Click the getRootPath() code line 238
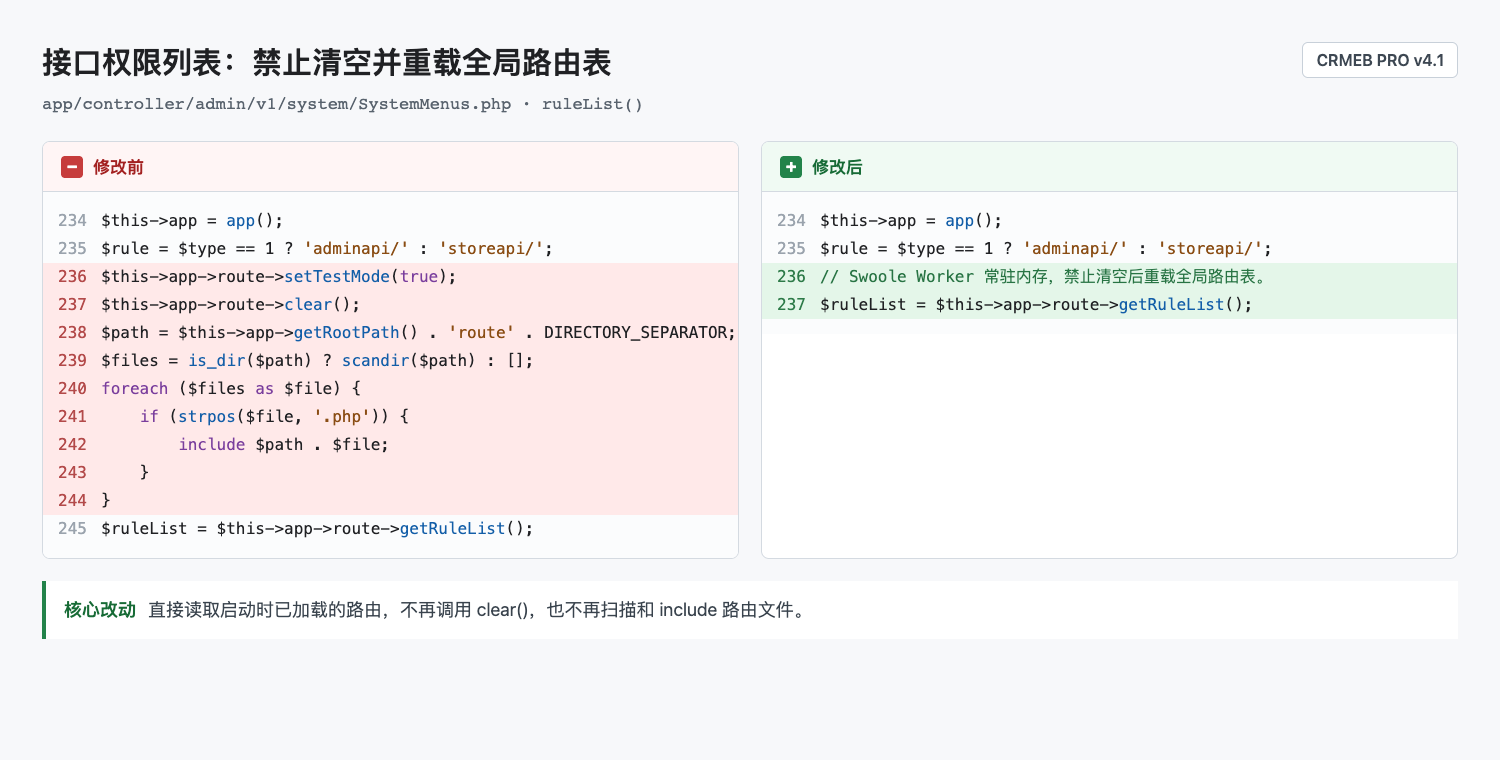The height and width of the screenshot is (760, 1500). pyautogui.click(x=390, y=332)
